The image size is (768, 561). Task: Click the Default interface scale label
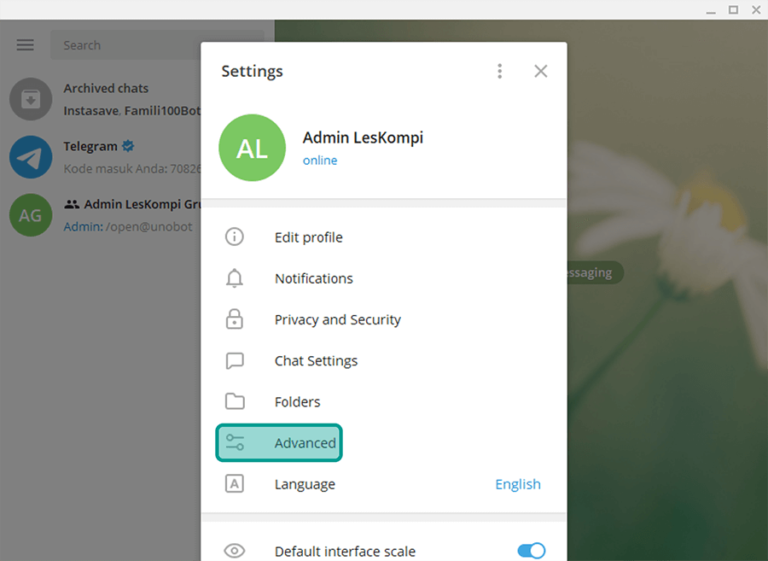(x=345, y=551)
